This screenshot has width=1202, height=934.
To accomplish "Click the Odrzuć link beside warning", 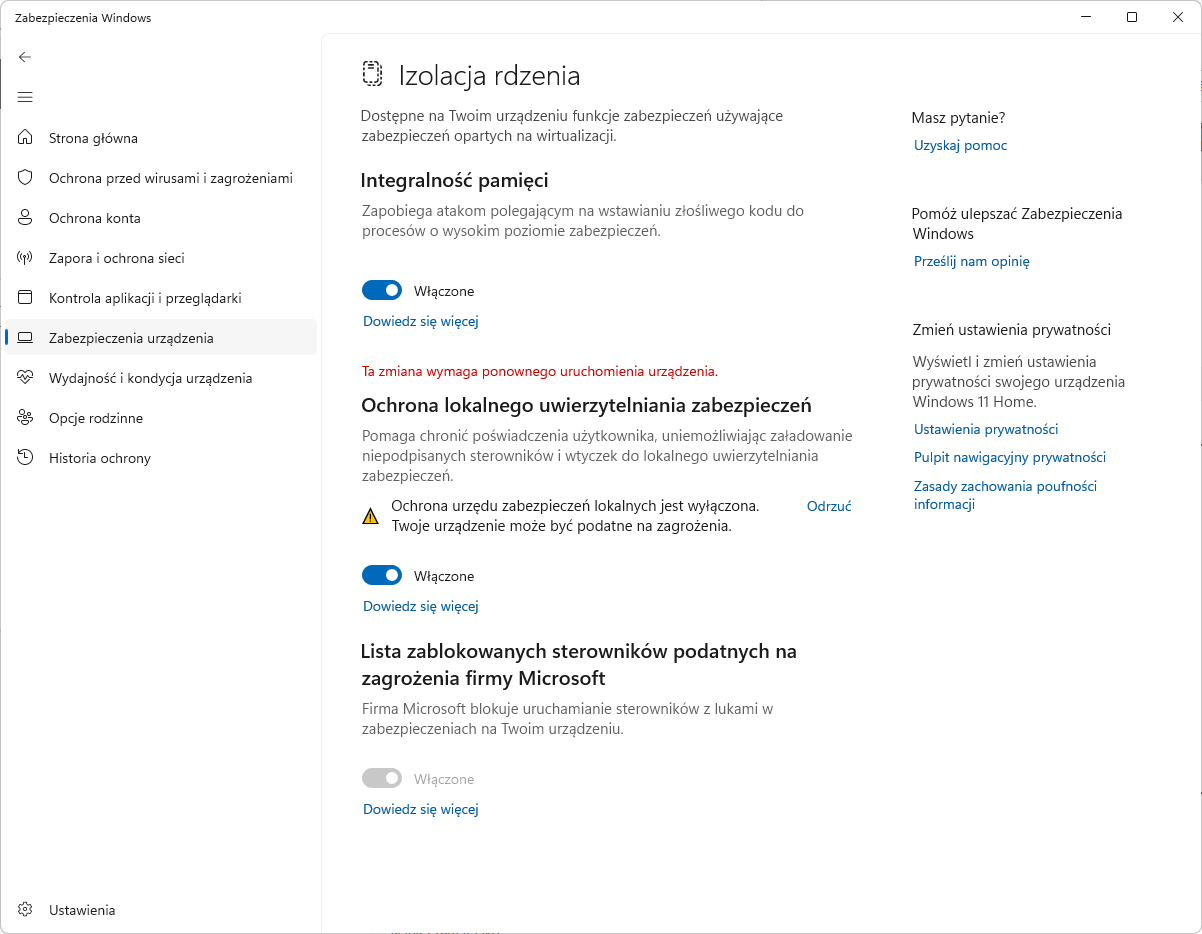I will click(x=829, y=506).
